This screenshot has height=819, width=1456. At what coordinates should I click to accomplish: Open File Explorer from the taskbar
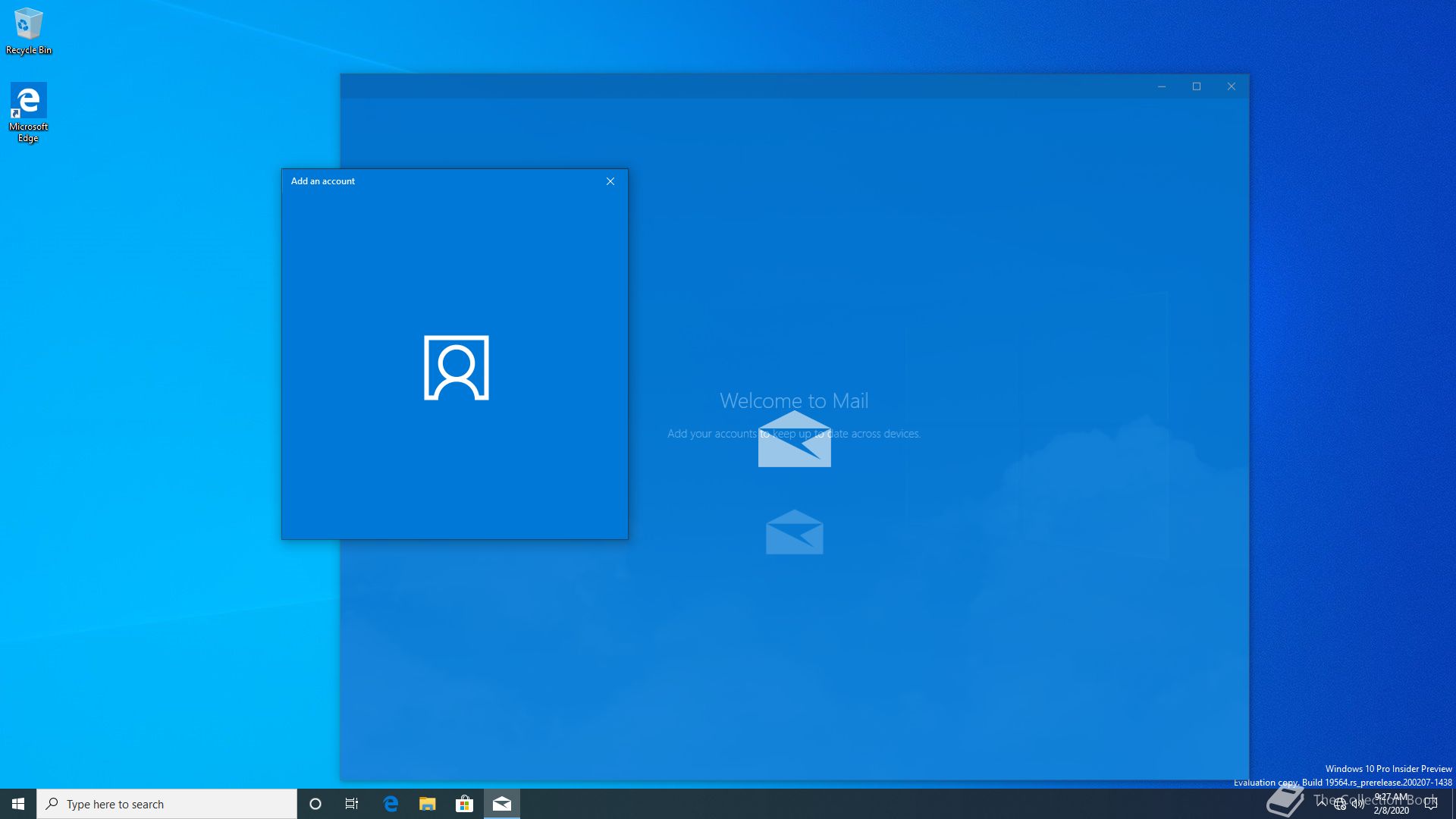click(x=428, y=804)
